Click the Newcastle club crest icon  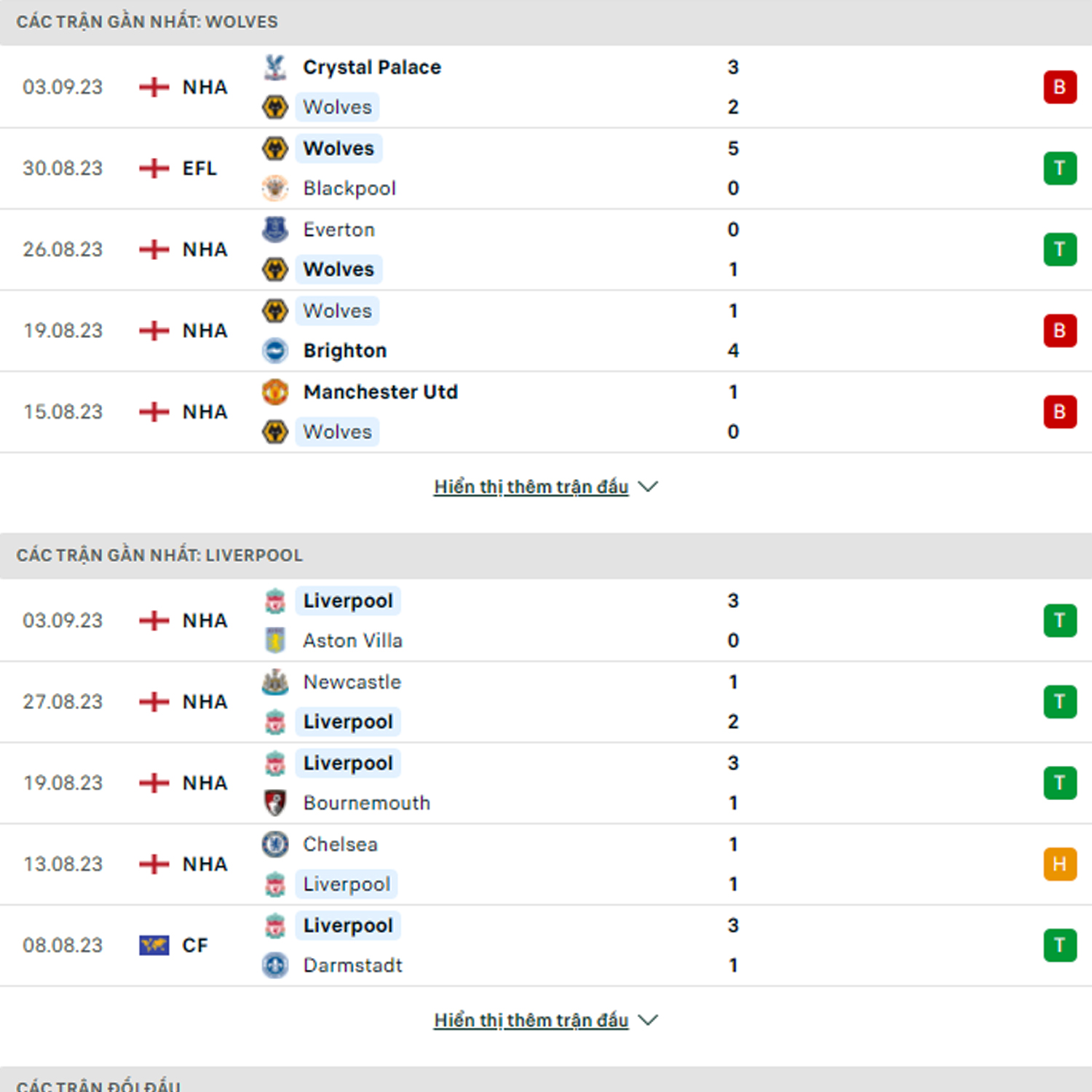[x=275, y=682]
